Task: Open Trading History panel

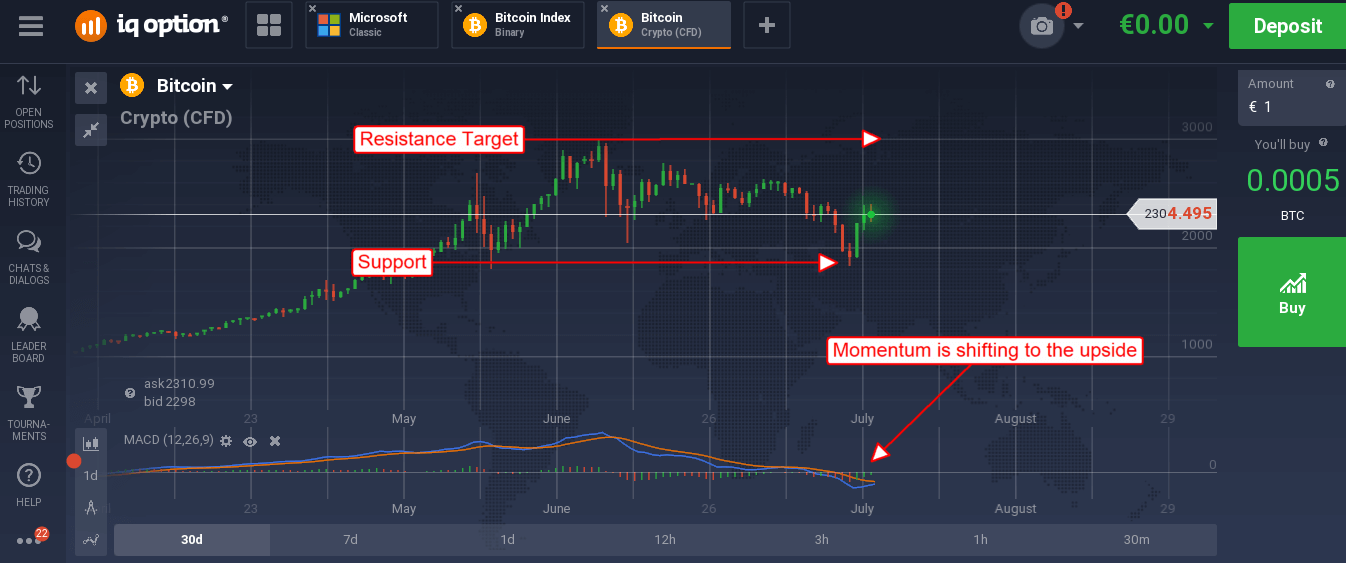Action: click(x=29, y=180)
